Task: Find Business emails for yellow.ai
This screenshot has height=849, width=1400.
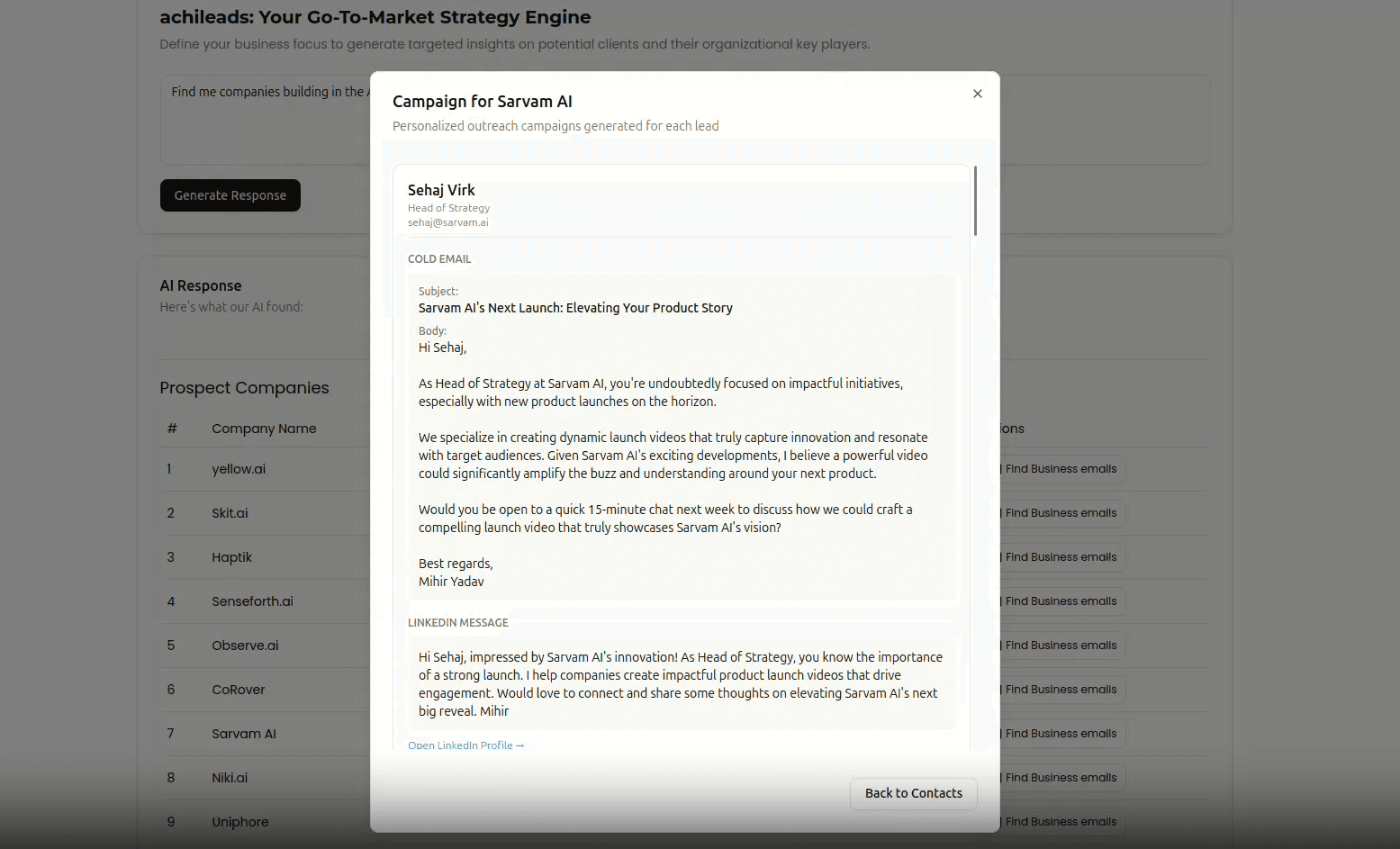Action: pos(1060,468)
